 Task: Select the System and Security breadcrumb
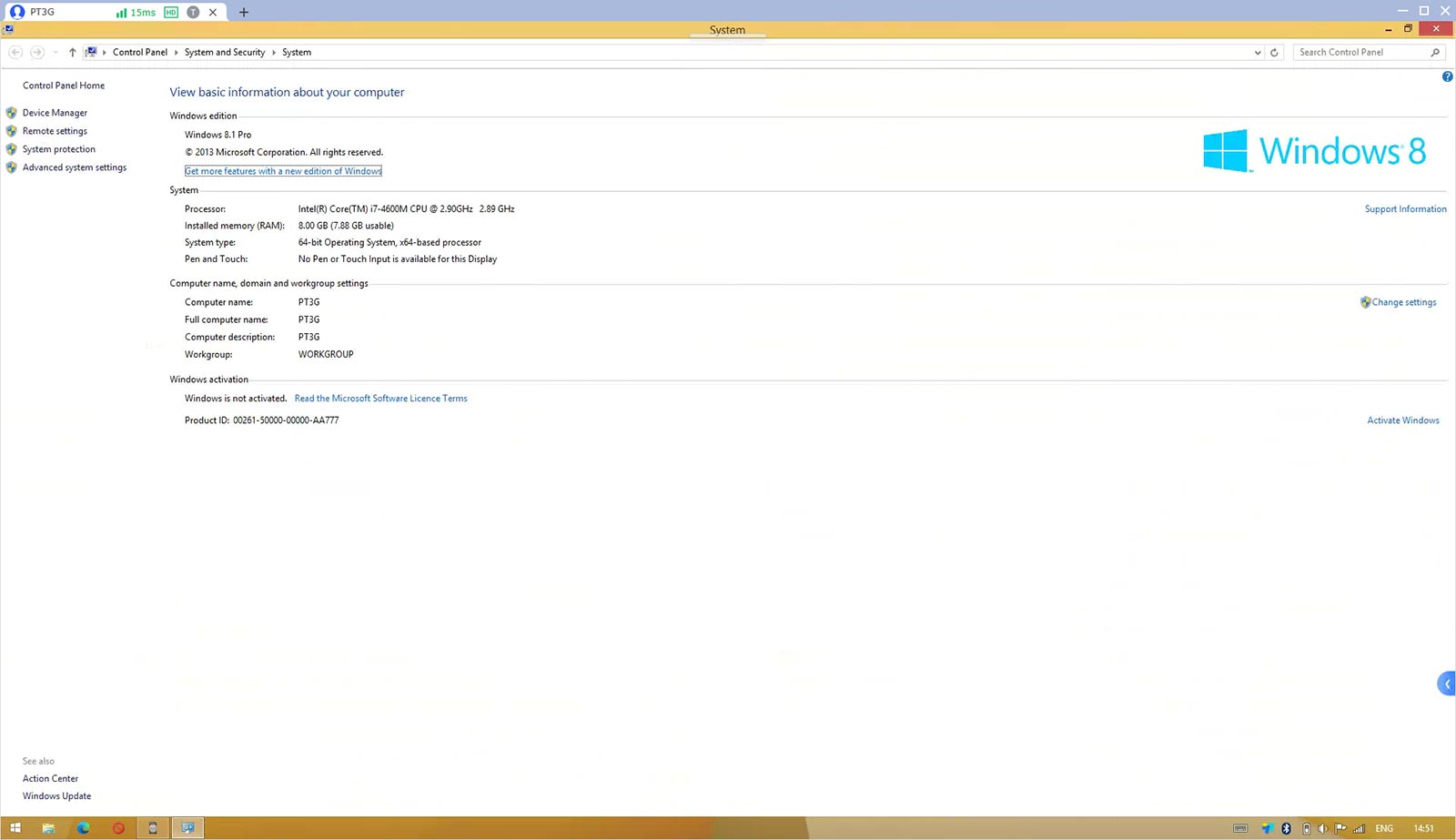(x=225, y=53)
